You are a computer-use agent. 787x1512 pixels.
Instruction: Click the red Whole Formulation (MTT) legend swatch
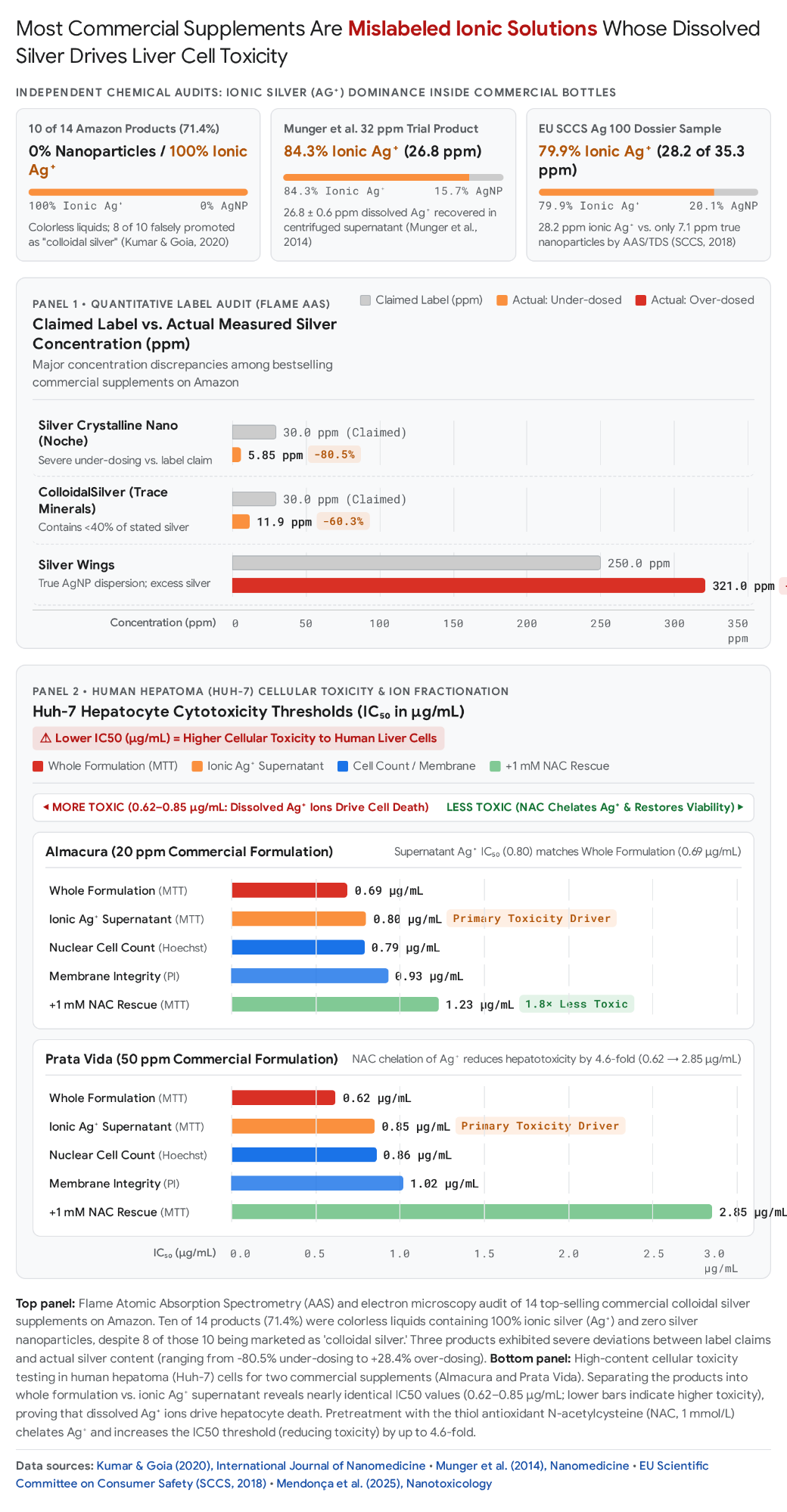point(38,766)
